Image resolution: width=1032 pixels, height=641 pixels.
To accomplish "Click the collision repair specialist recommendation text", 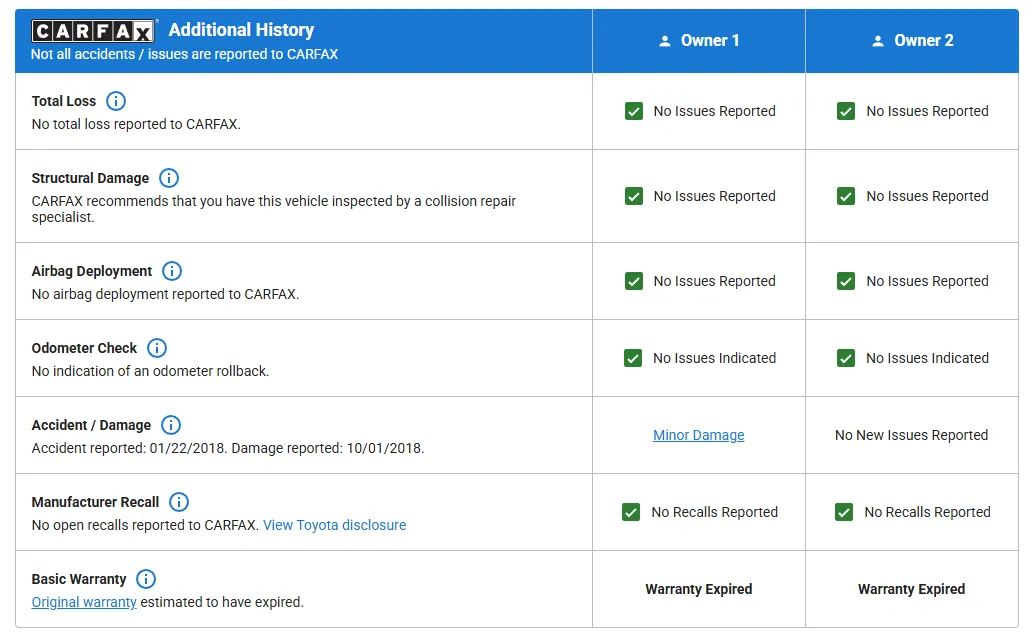I will pos(274,209).
